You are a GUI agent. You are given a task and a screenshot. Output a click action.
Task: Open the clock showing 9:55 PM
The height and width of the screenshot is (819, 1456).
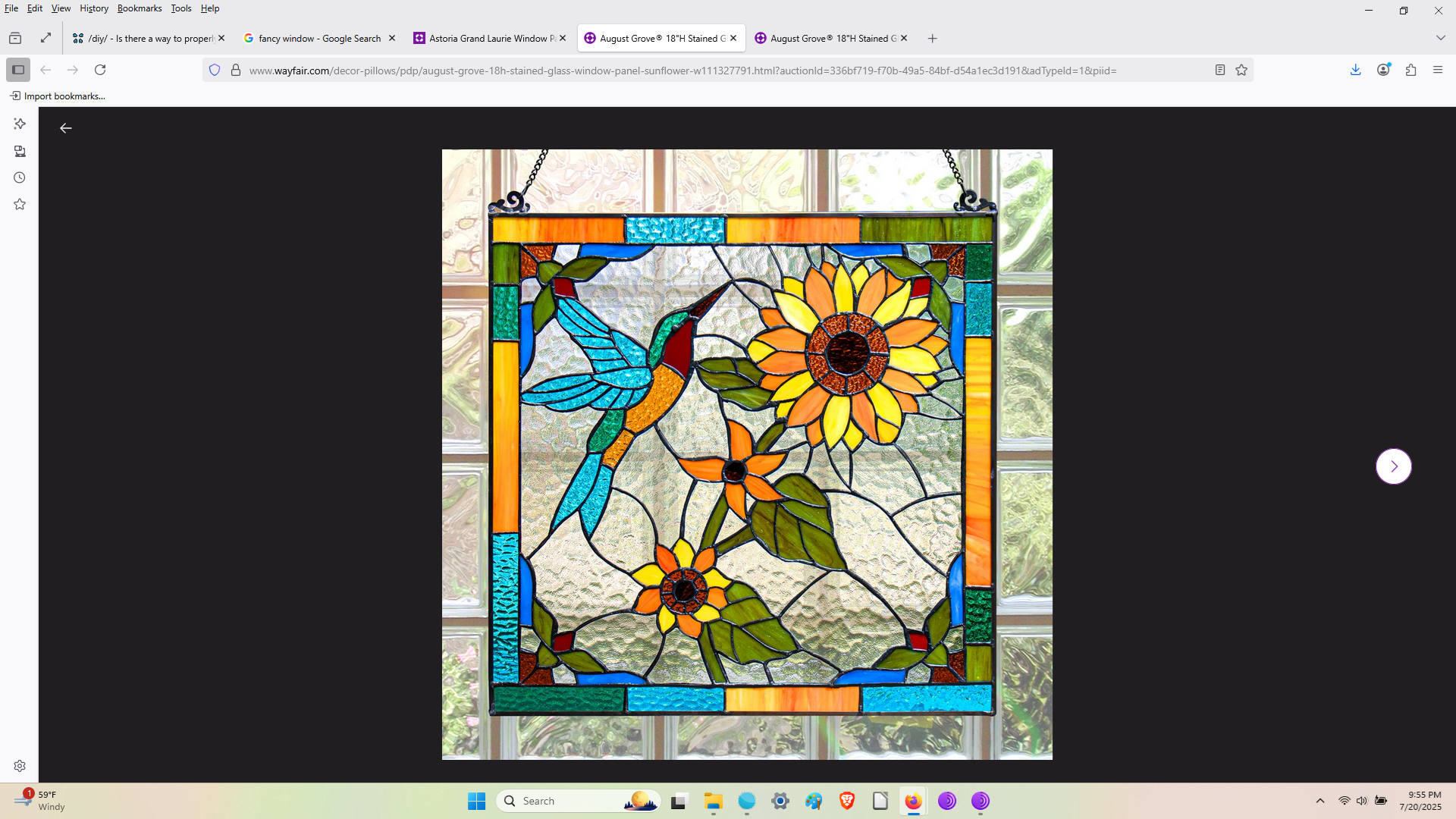pyautogui.click(x=1420, y=801)
